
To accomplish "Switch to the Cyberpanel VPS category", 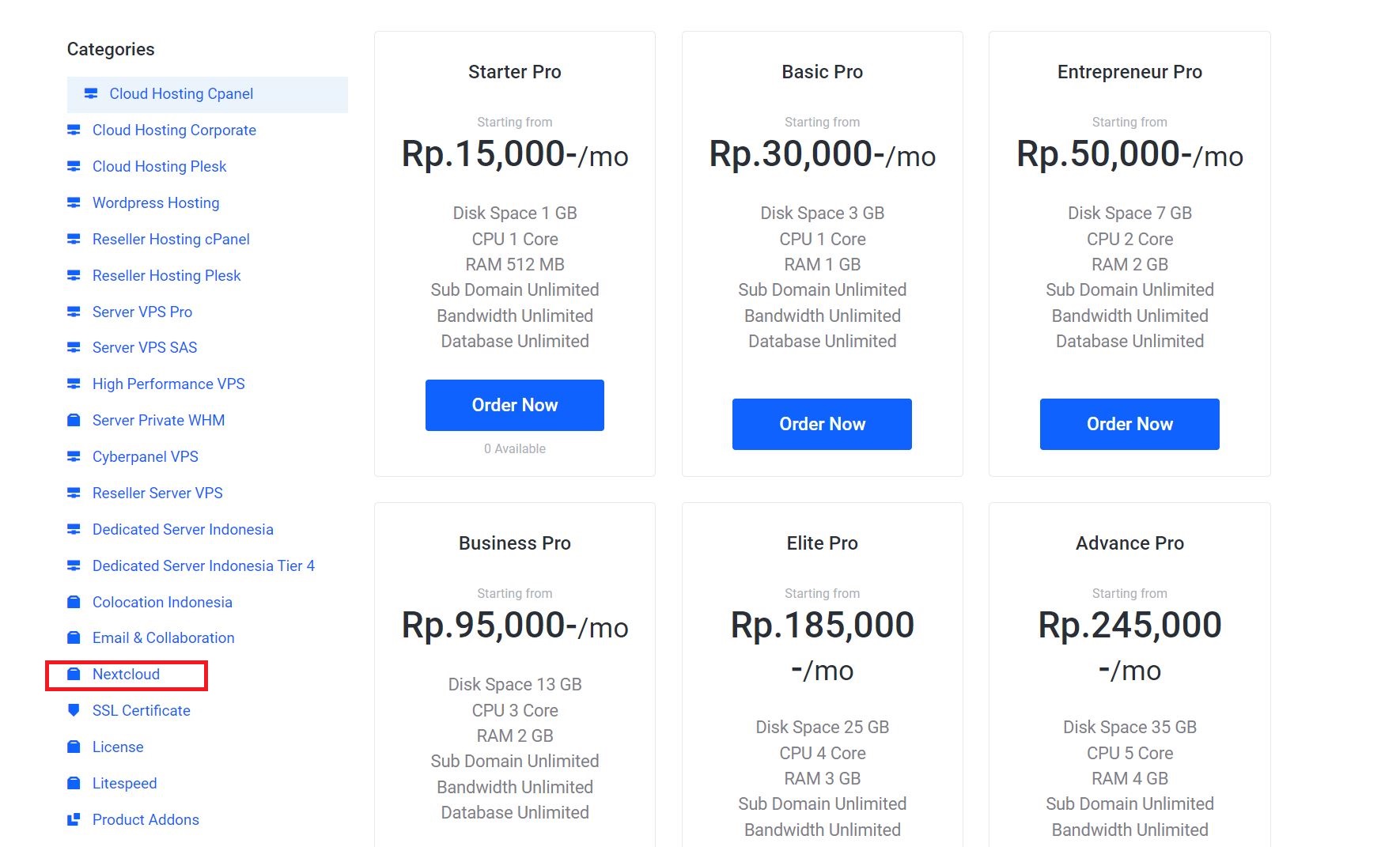I will 145,456.
